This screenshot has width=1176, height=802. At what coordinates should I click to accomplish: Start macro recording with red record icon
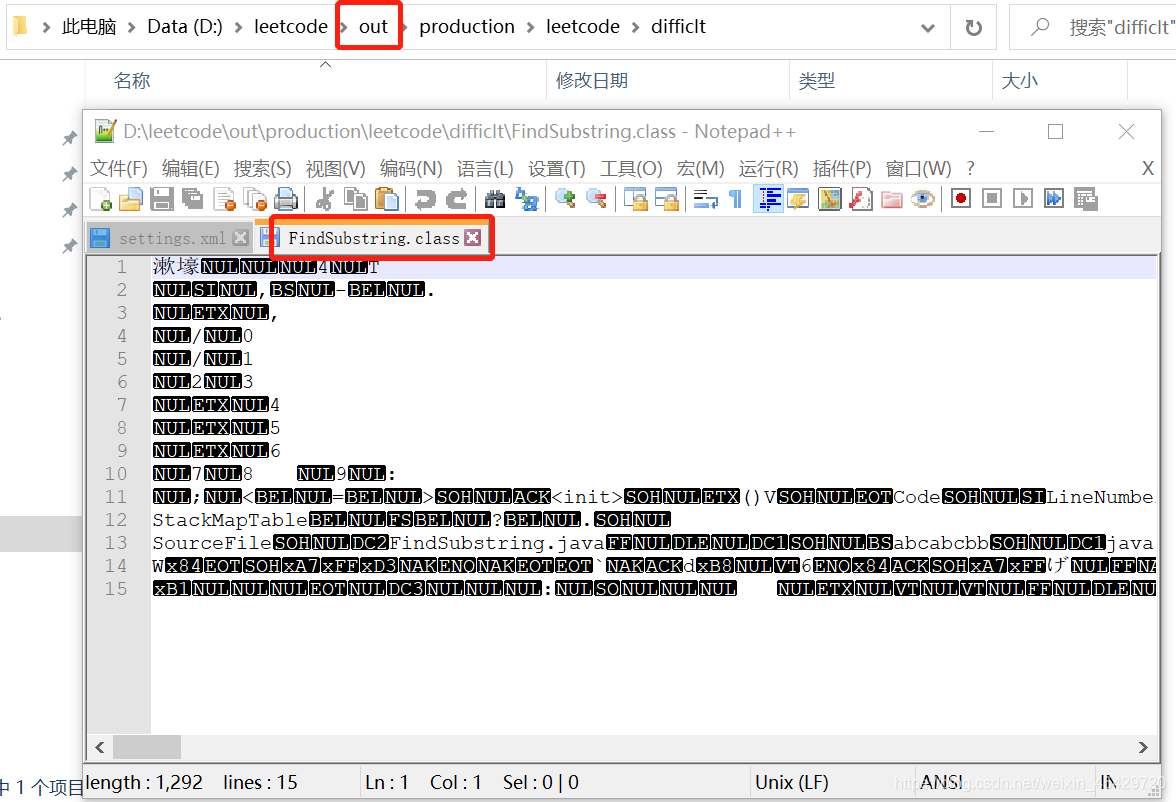961,199
